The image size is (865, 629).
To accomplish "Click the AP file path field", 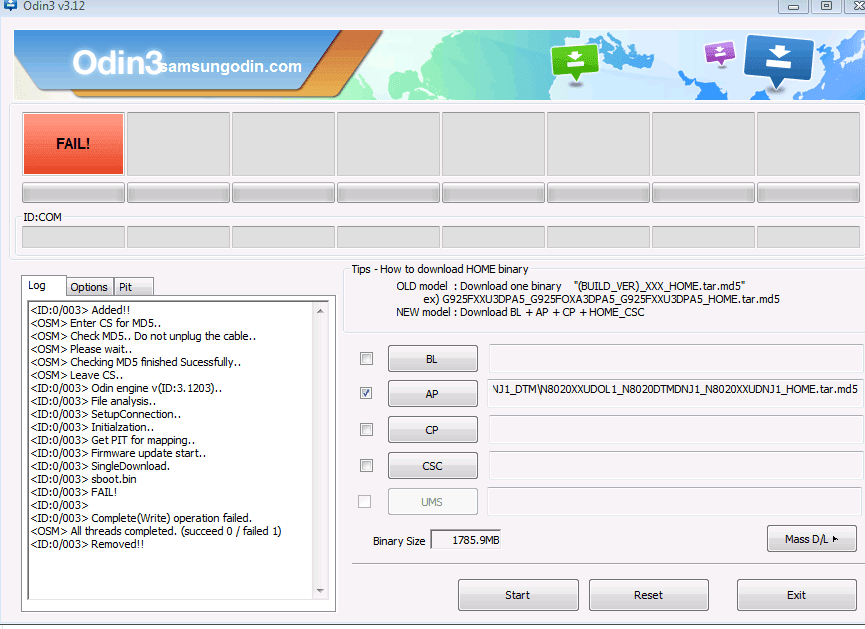I will pyautogui.click(x=675, y=393).
